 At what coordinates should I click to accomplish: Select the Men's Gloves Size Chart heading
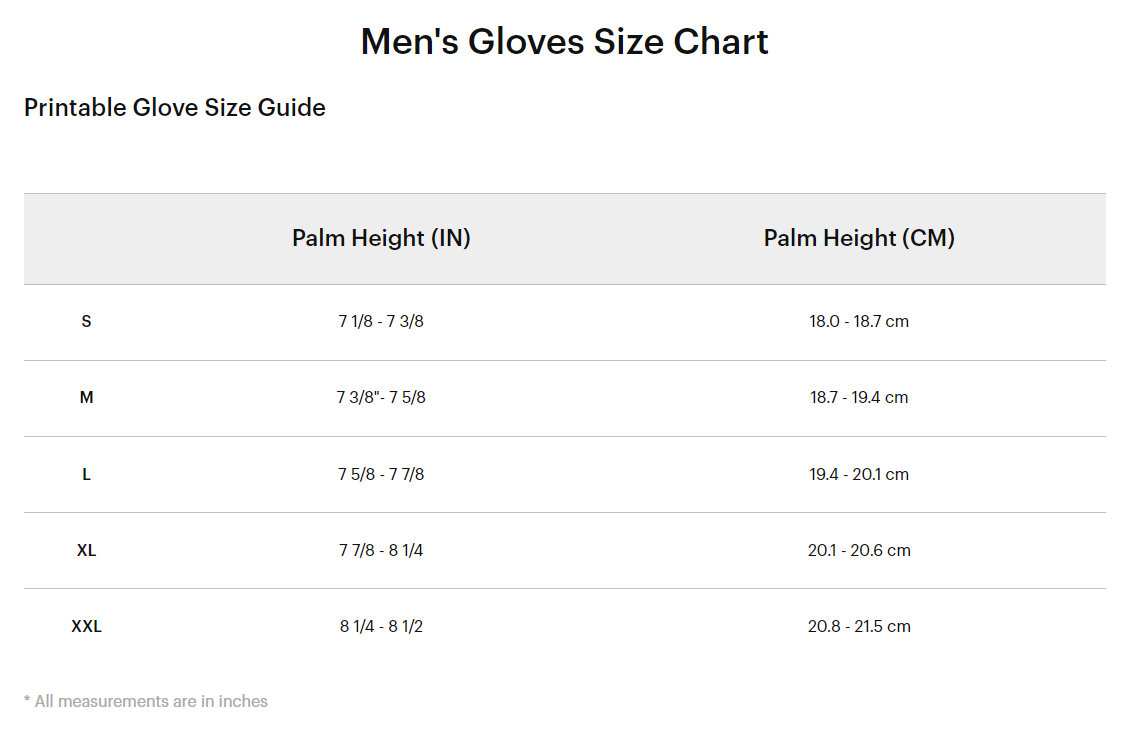tap(565, 42)
